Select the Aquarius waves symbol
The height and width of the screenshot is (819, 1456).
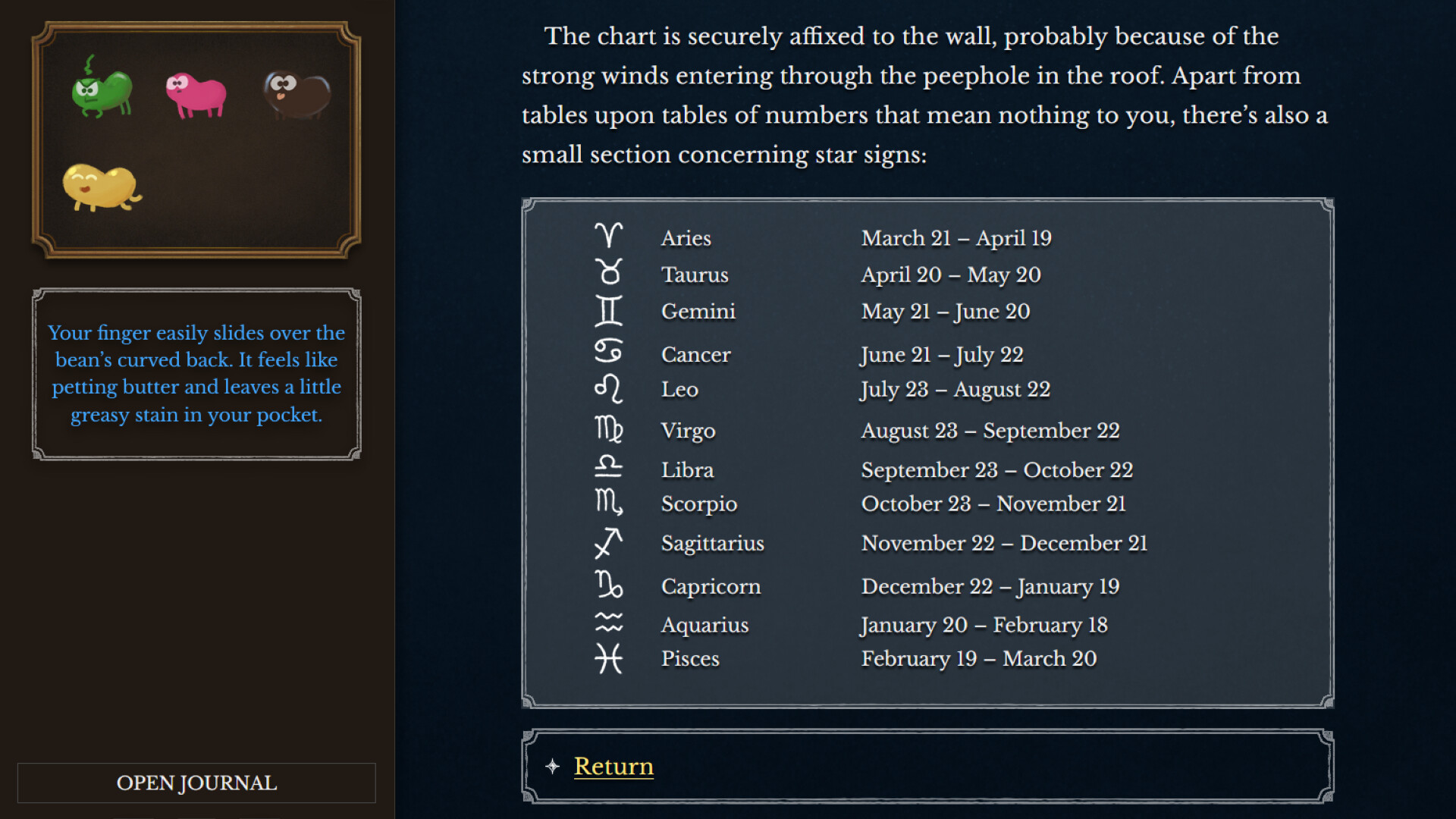[608, 623]
